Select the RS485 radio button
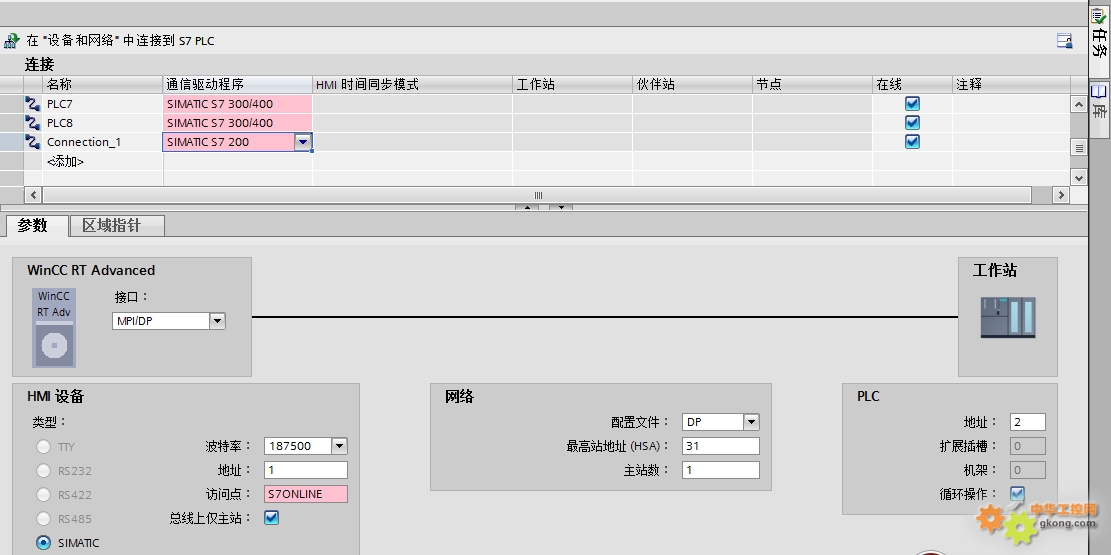Image resolution: width=1111 pixels, height=555 pixels. pos(44,519)
